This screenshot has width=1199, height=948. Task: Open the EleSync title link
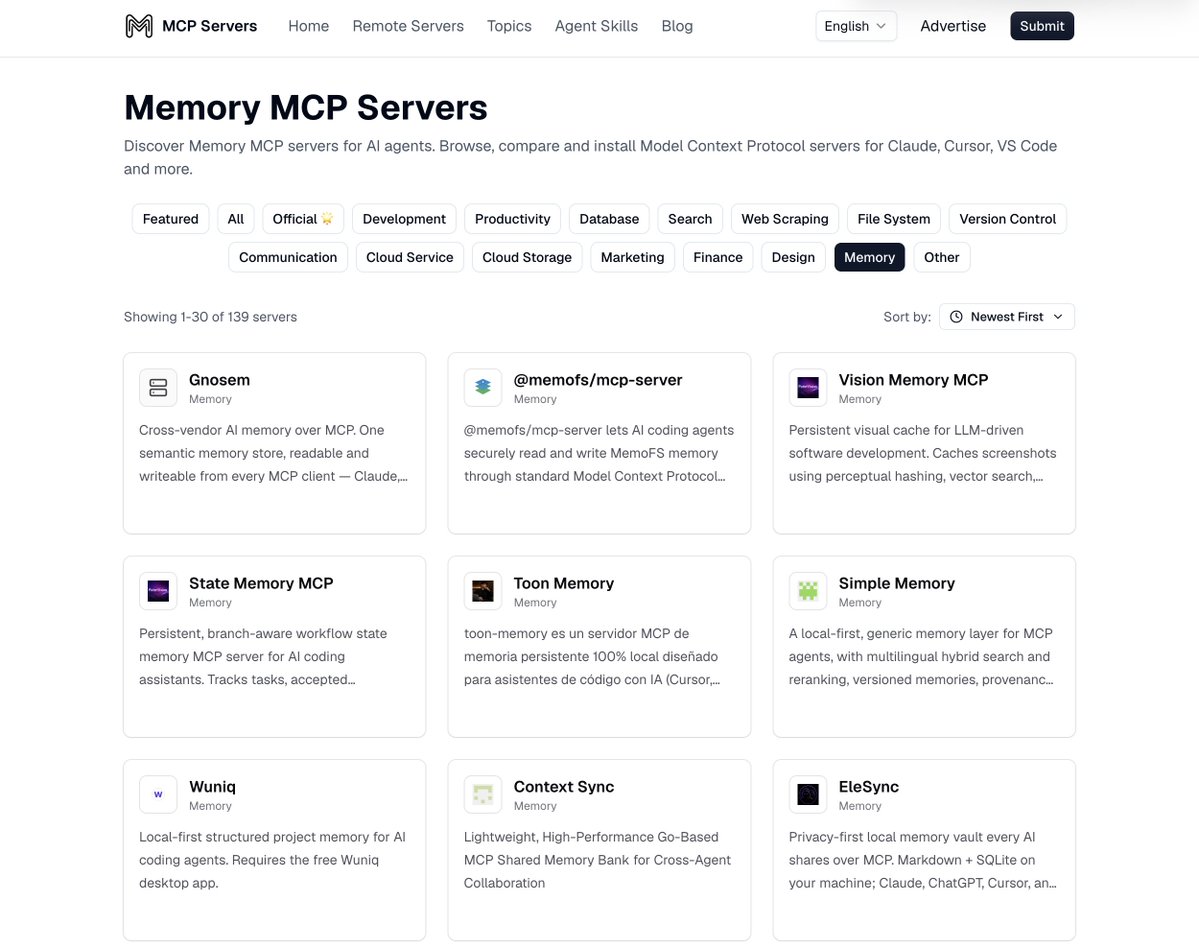pyautogui.click(x=868, y=787)
